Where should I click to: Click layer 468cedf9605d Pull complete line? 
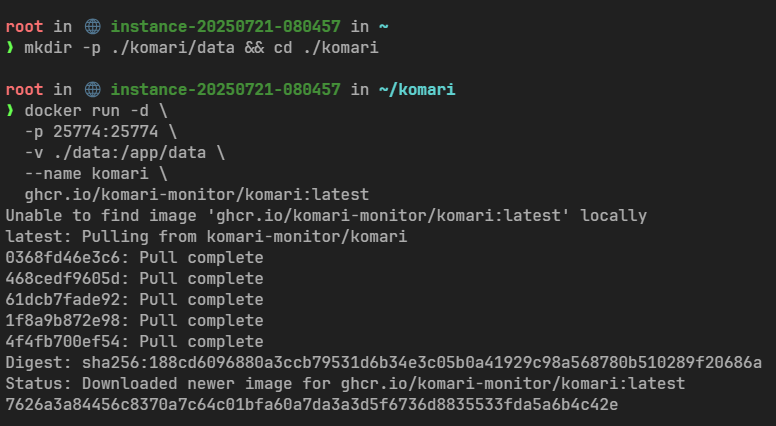(134, 279)
